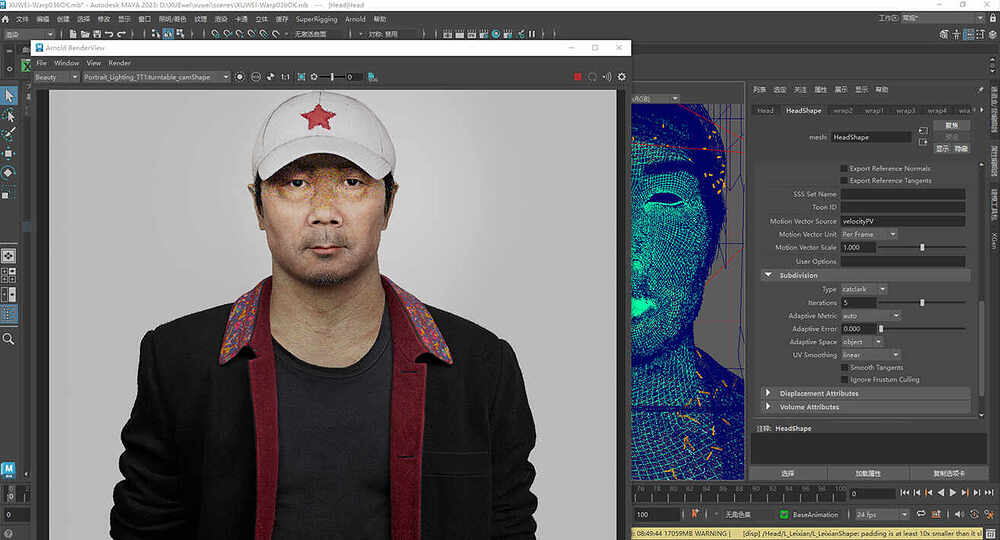Screen dimensions: 1000x540
Task: Switch to four pane layout icon
Action: coord(9,275)
